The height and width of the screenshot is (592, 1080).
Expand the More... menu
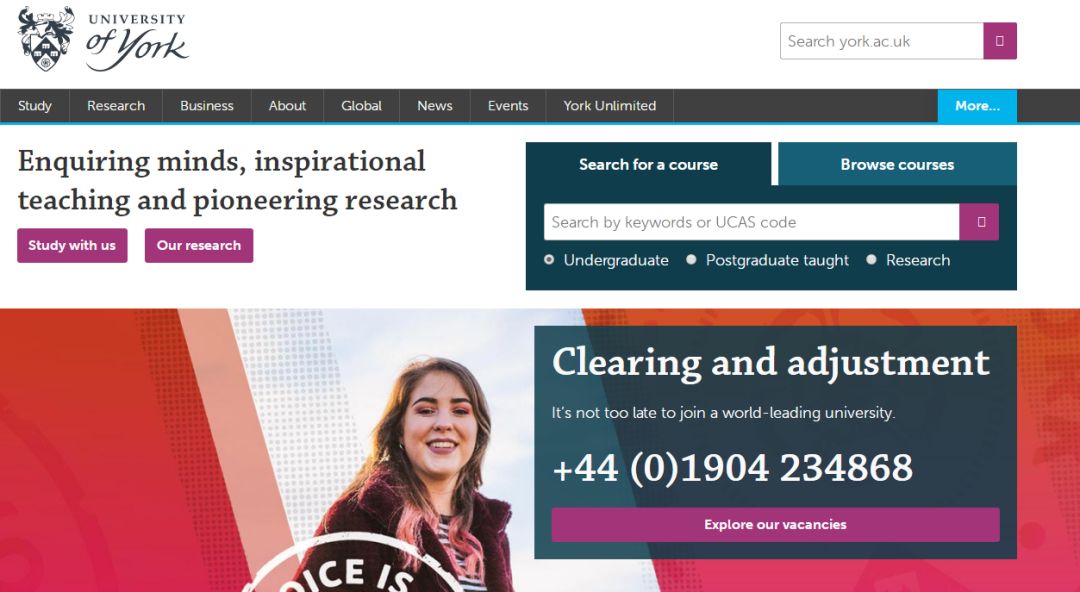pyautogui.click(x=977, y=106)
